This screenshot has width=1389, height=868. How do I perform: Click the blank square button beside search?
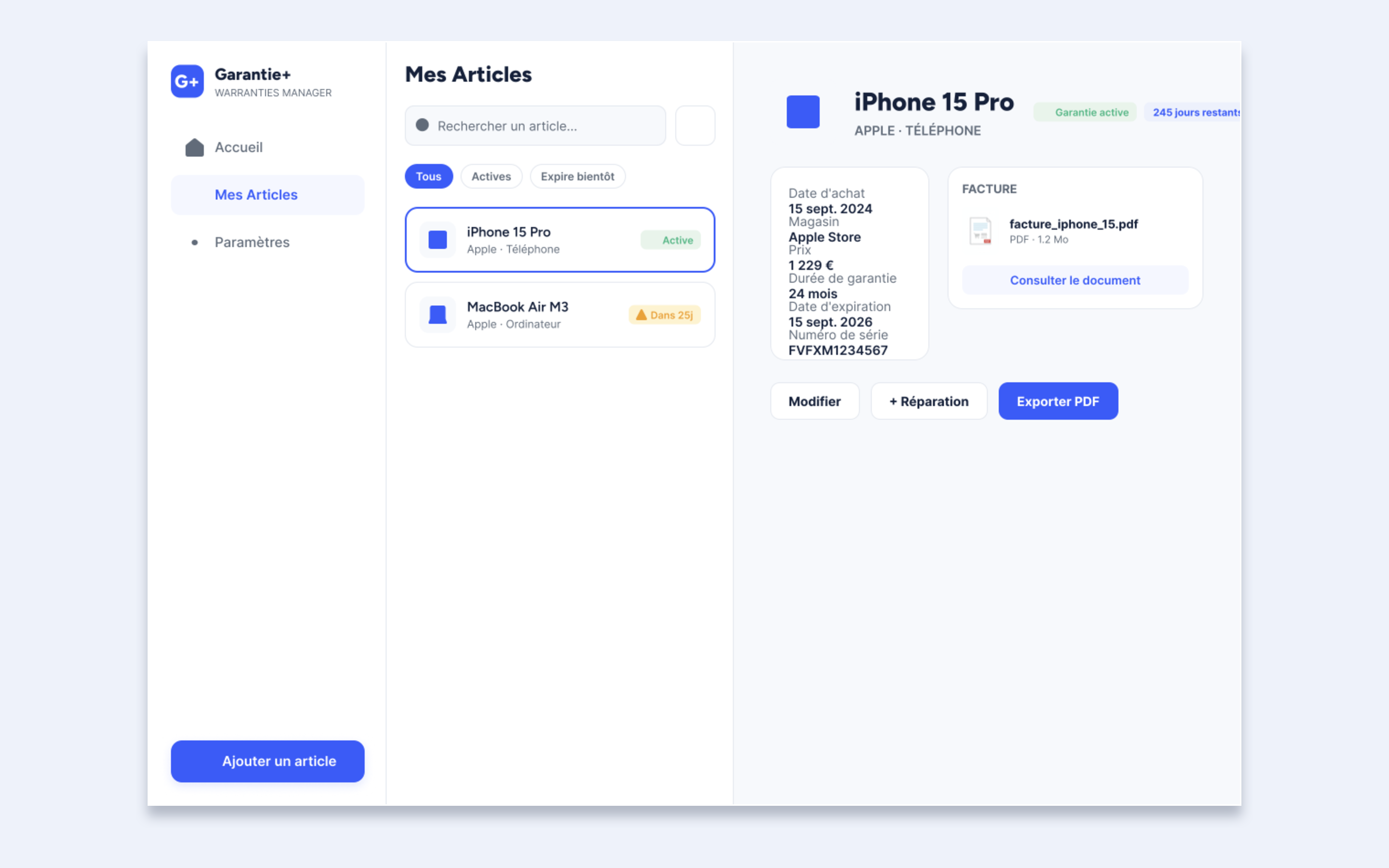695,125
